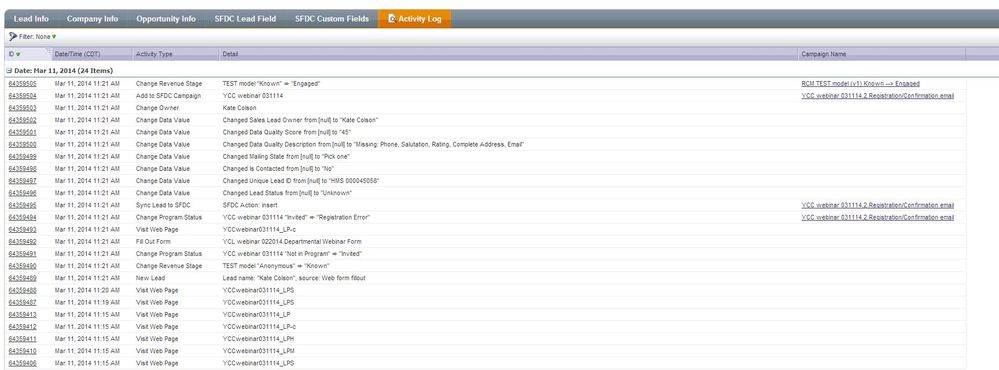Open activity ID 64359501

click(22, 132)
